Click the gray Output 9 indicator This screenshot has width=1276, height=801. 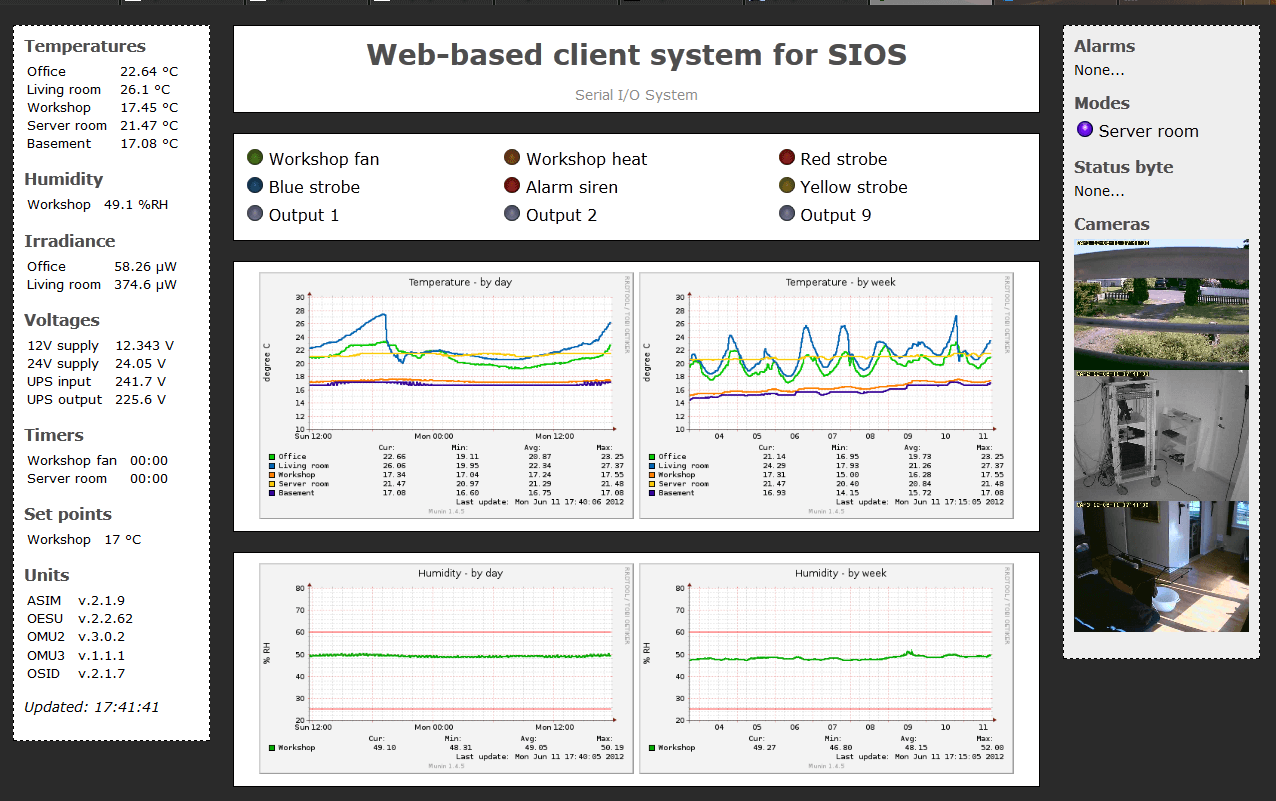coord(786,214)
